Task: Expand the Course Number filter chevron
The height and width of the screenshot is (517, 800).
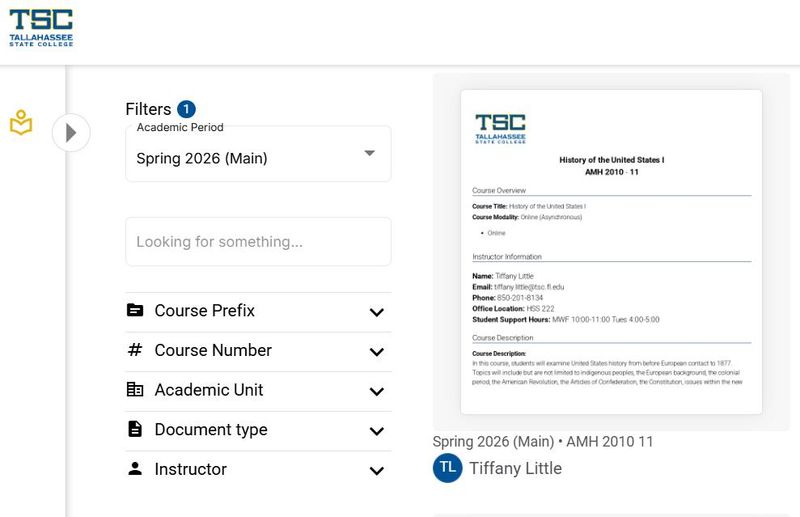Action: (377, 352)
